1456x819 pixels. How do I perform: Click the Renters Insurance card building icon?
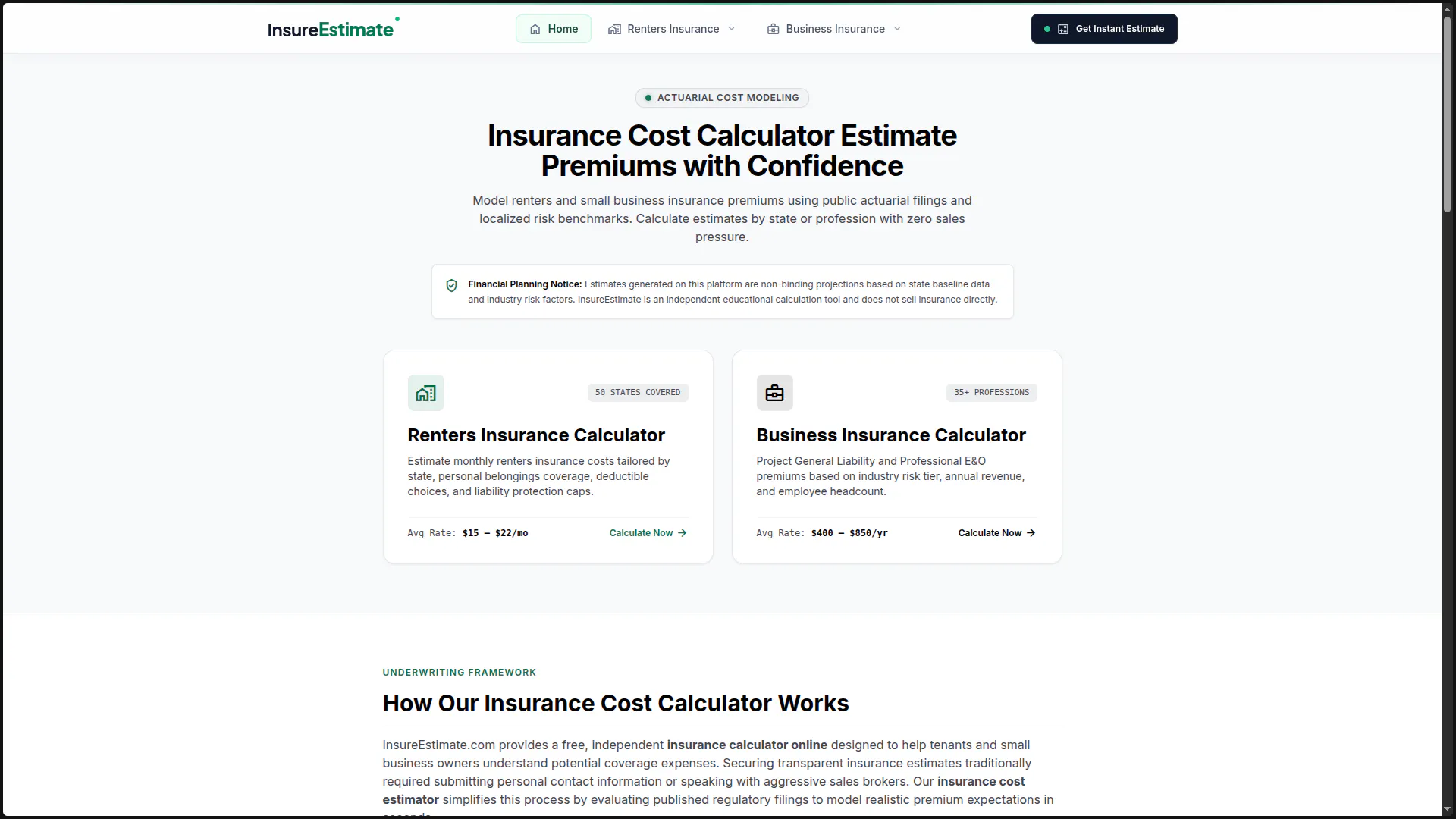coord(426,393)
